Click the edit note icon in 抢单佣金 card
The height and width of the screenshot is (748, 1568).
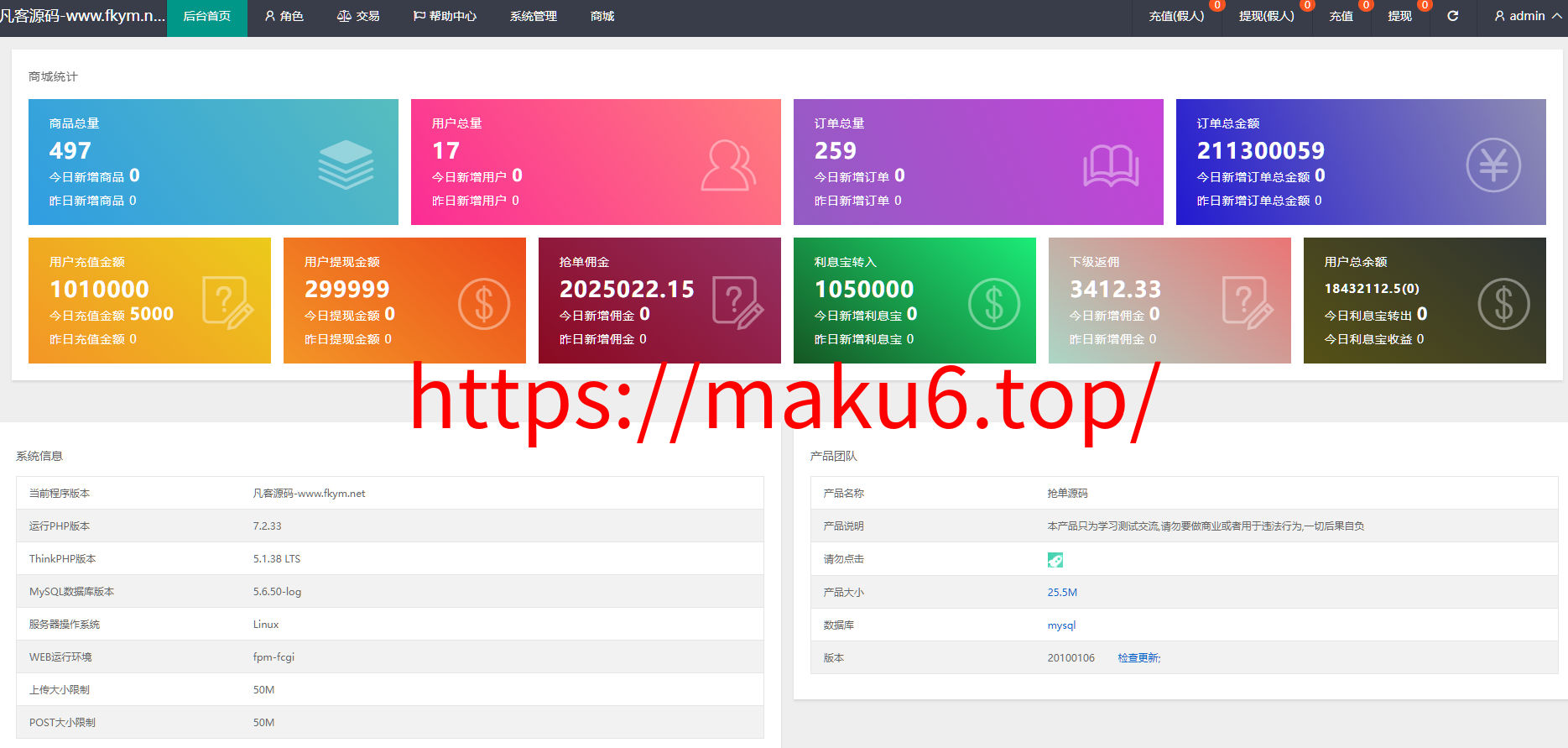(737, 302)
